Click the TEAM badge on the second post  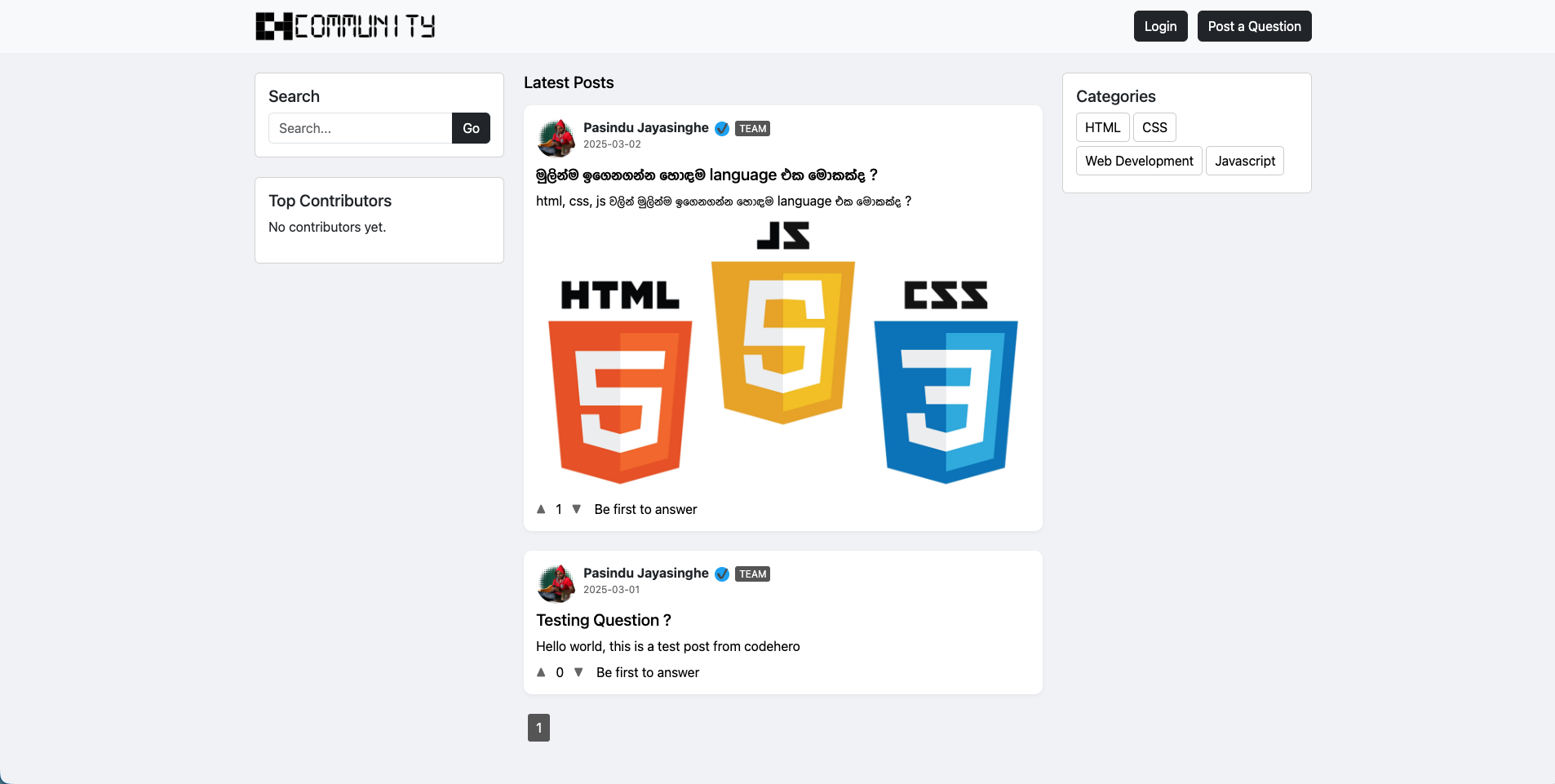pos(752,574)
